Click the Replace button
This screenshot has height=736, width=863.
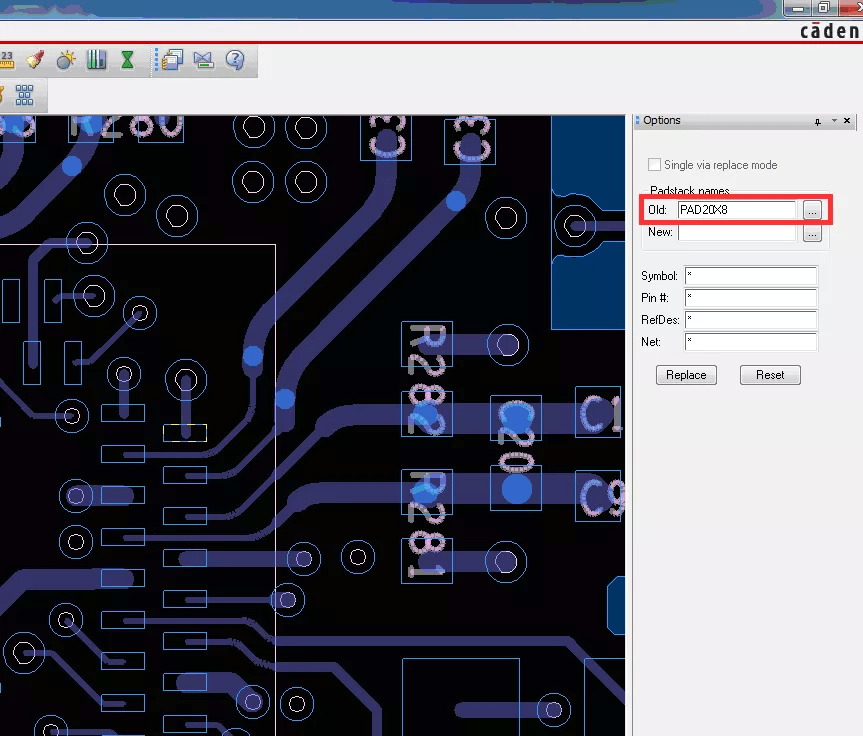pyautogui.click(x=686, y=374)
